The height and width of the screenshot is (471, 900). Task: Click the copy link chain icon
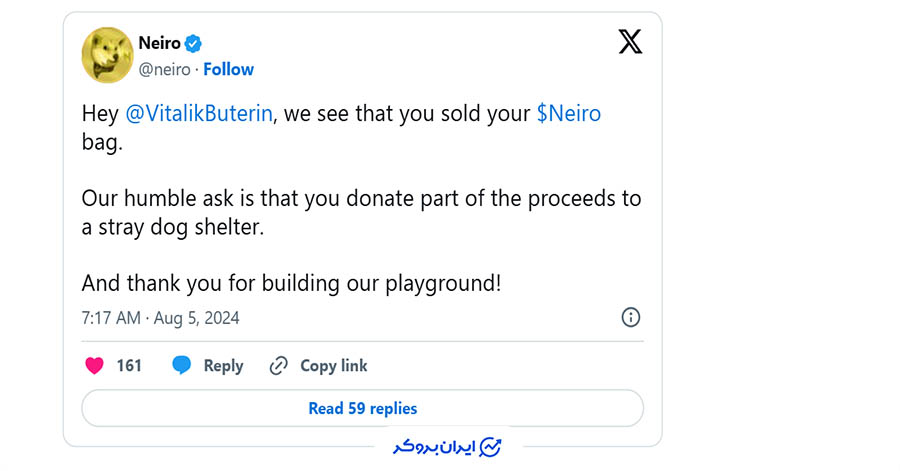(279, 366)
